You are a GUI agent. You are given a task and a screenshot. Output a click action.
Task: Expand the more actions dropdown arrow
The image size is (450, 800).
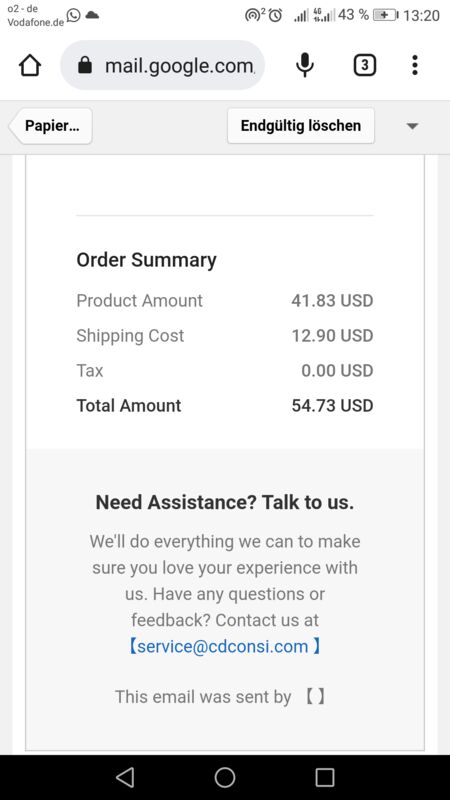[412, 126]
